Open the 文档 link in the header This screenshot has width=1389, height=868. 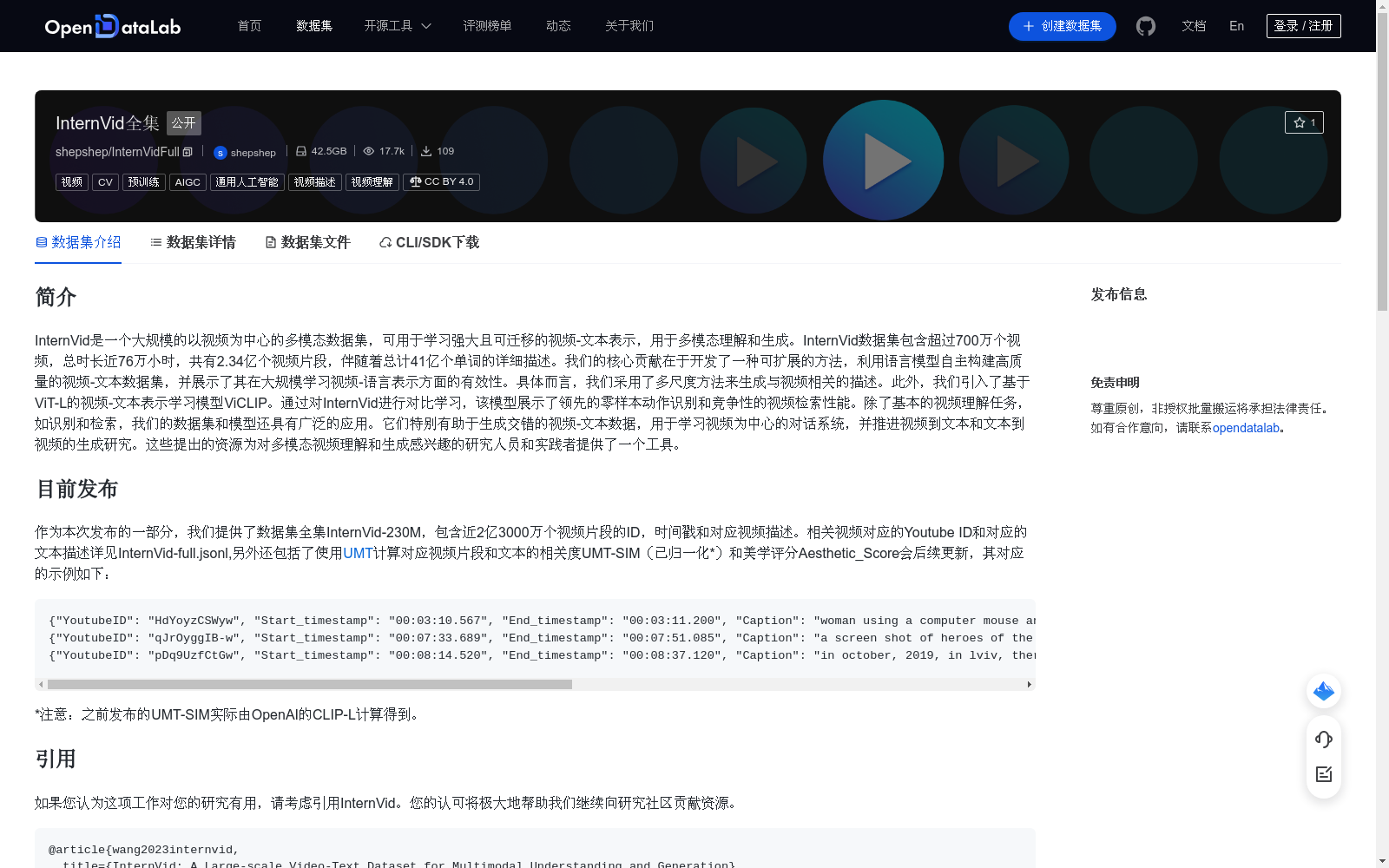[1194, 26]
